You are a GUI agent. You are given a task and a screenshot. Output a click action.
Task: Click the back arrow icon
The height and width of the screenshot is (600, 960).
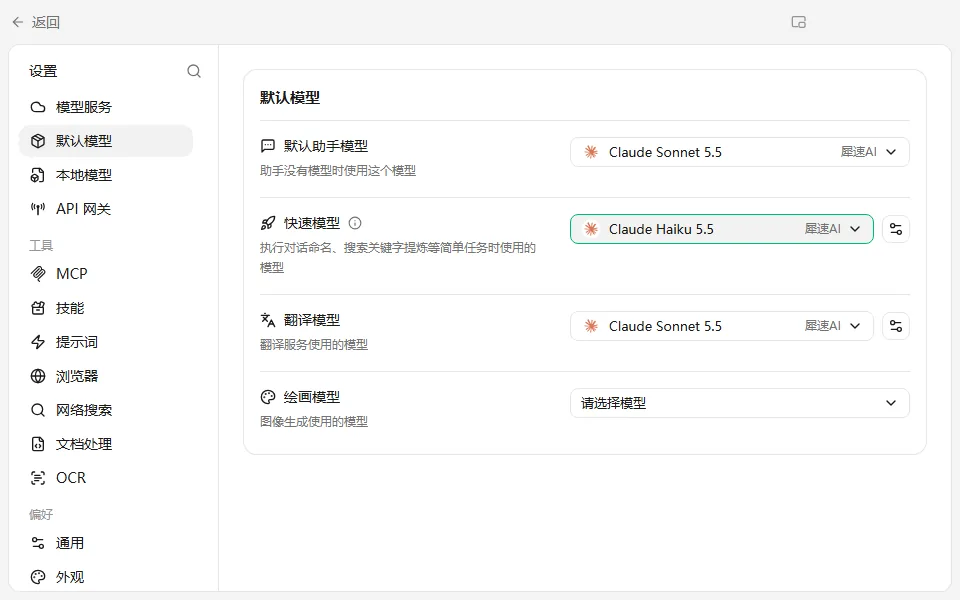coord(18,23)
